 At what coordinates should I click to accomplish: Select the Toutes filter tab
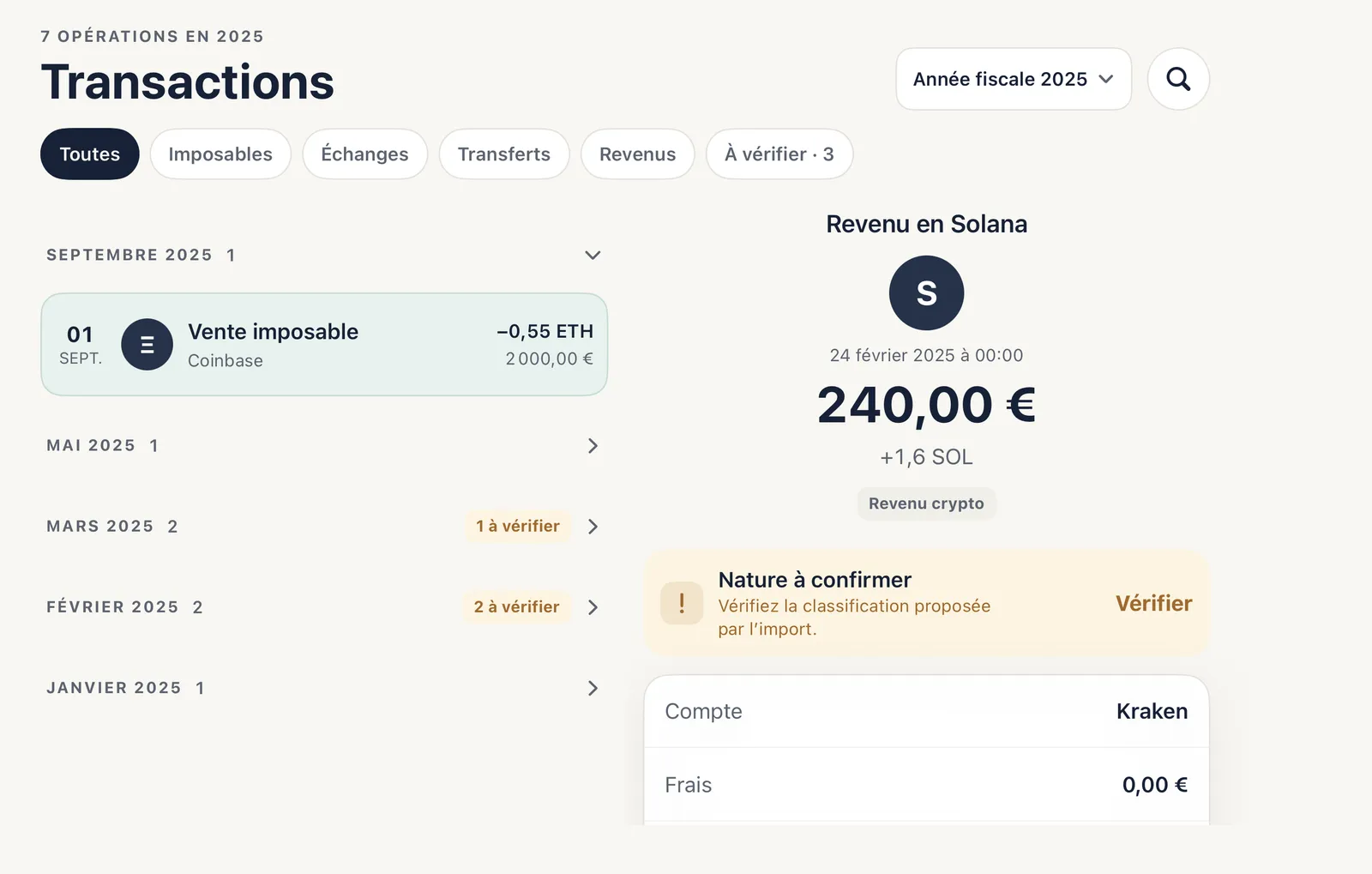tap(90, 154)
